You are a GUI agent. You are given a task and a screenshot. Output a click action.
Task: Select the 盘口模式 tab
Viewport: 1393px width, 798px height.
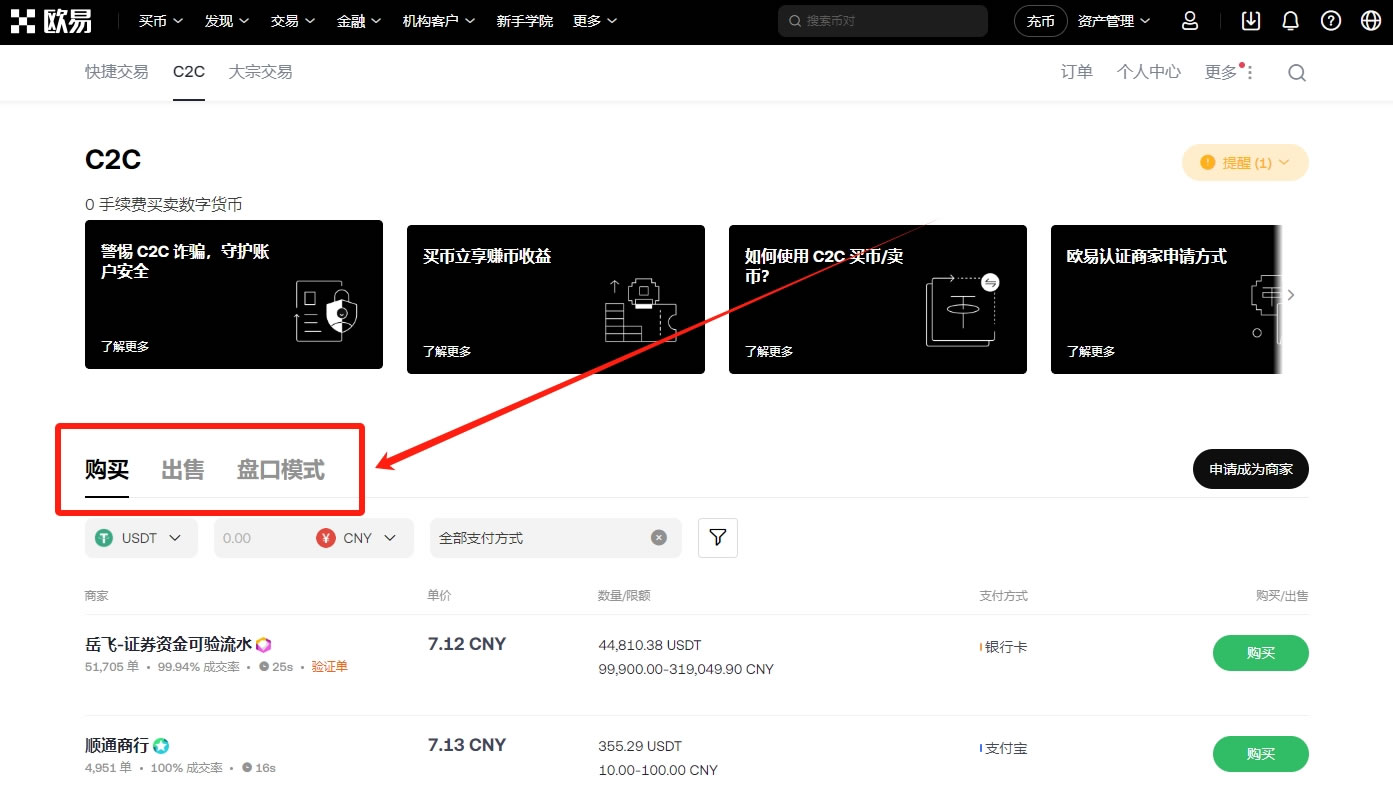pyautogui.click(x=280, y=470)
